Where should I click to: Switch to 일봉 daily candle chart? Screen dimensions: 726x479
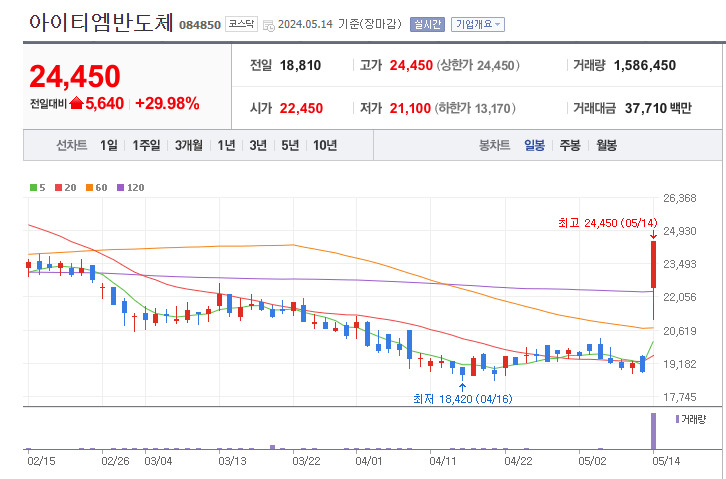pos(534,145)
